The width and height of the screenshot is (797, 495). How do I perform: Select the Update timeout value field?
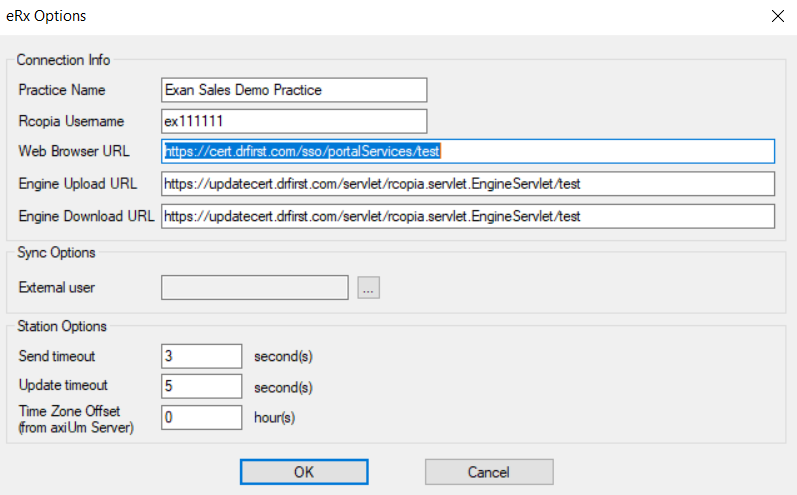click(201, 386)
